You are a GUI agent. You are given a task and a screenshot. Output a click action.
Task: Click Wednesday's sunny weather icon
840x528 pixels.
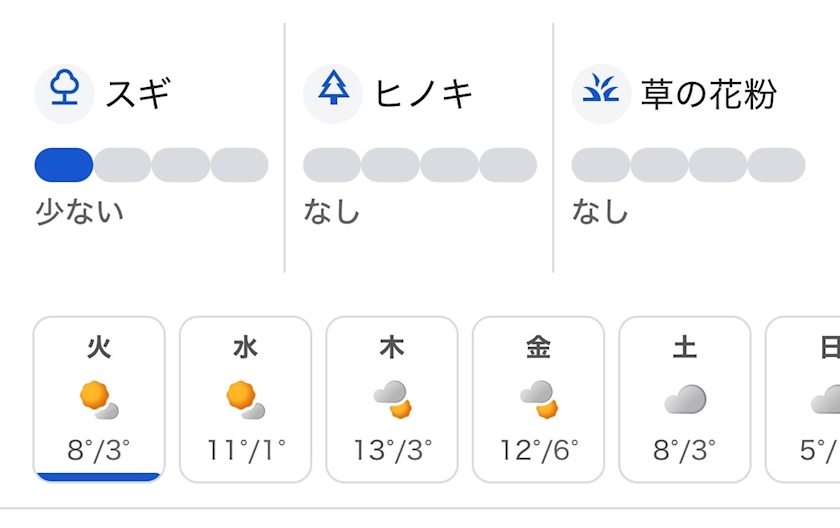[245, 400]
